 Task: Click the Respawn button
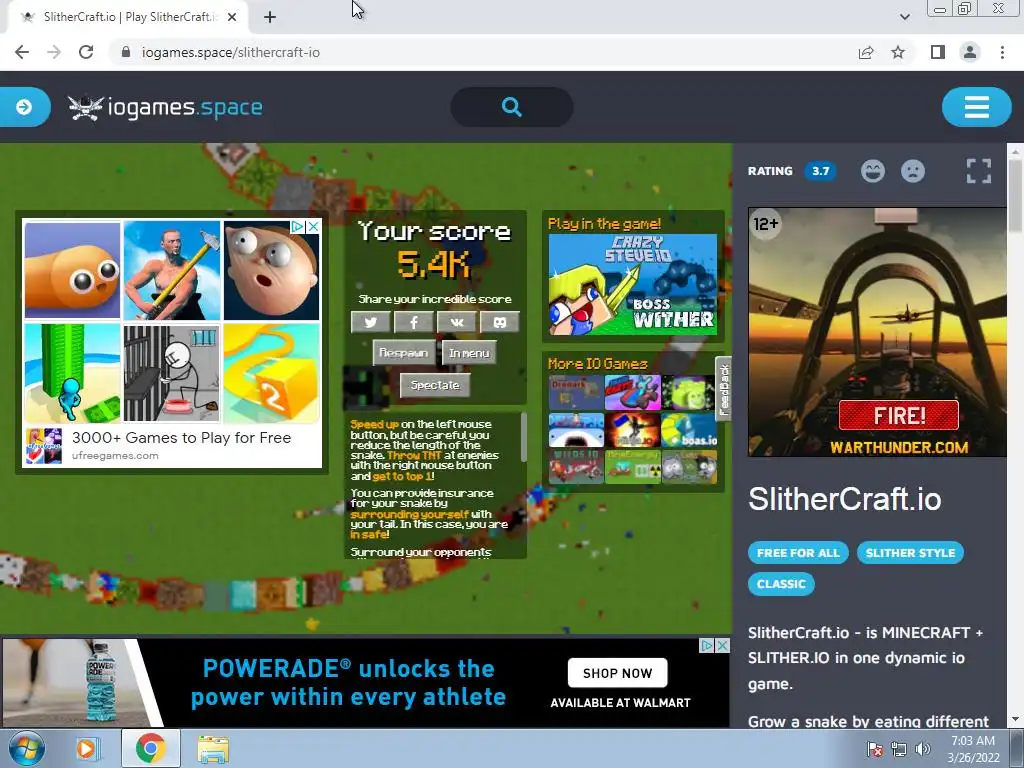[404, 353]
